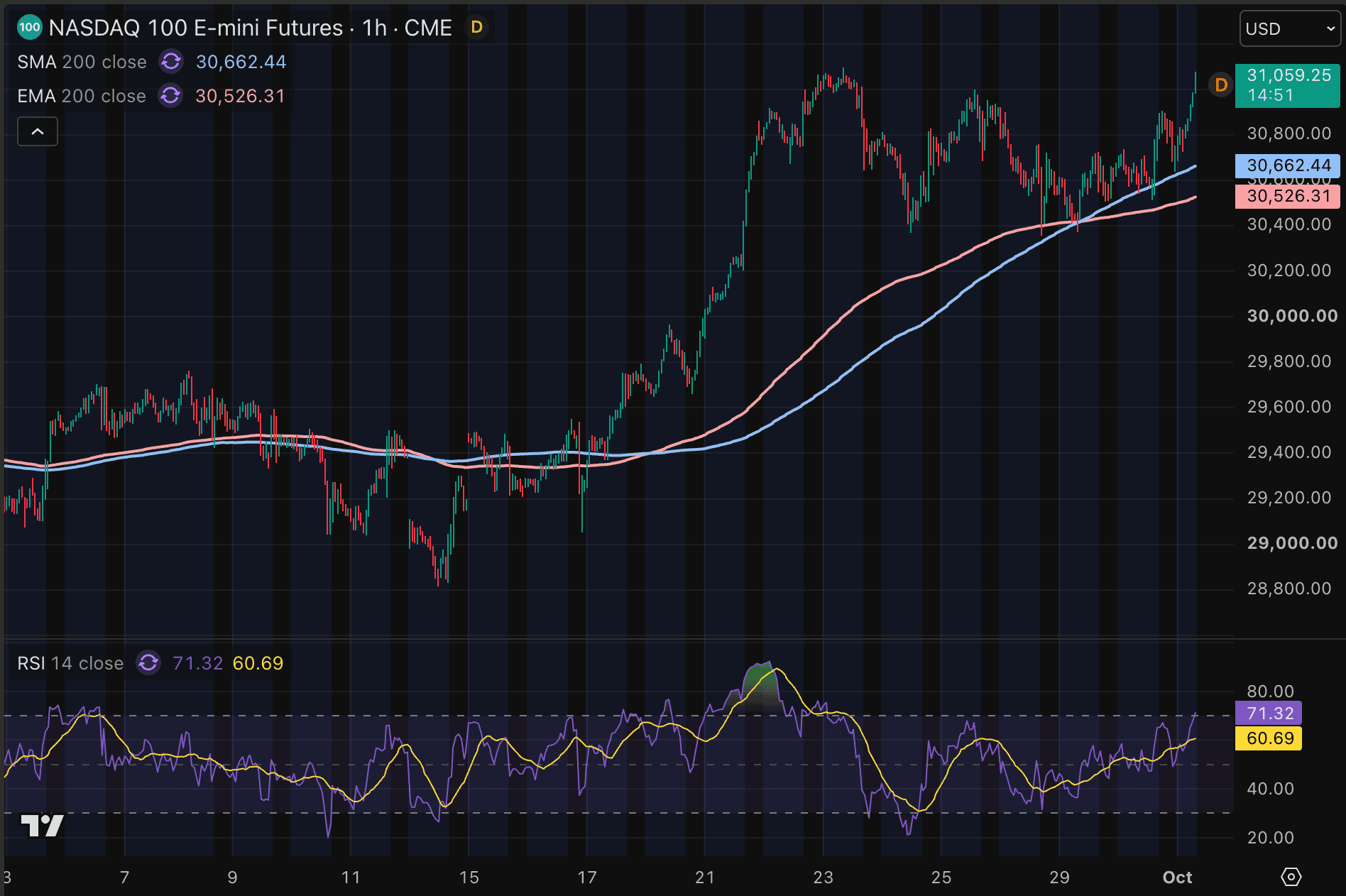Click the refresh icon beside SMA 200 close
This screenshot has height=896, width=1346.
click(x=171, y=62)
